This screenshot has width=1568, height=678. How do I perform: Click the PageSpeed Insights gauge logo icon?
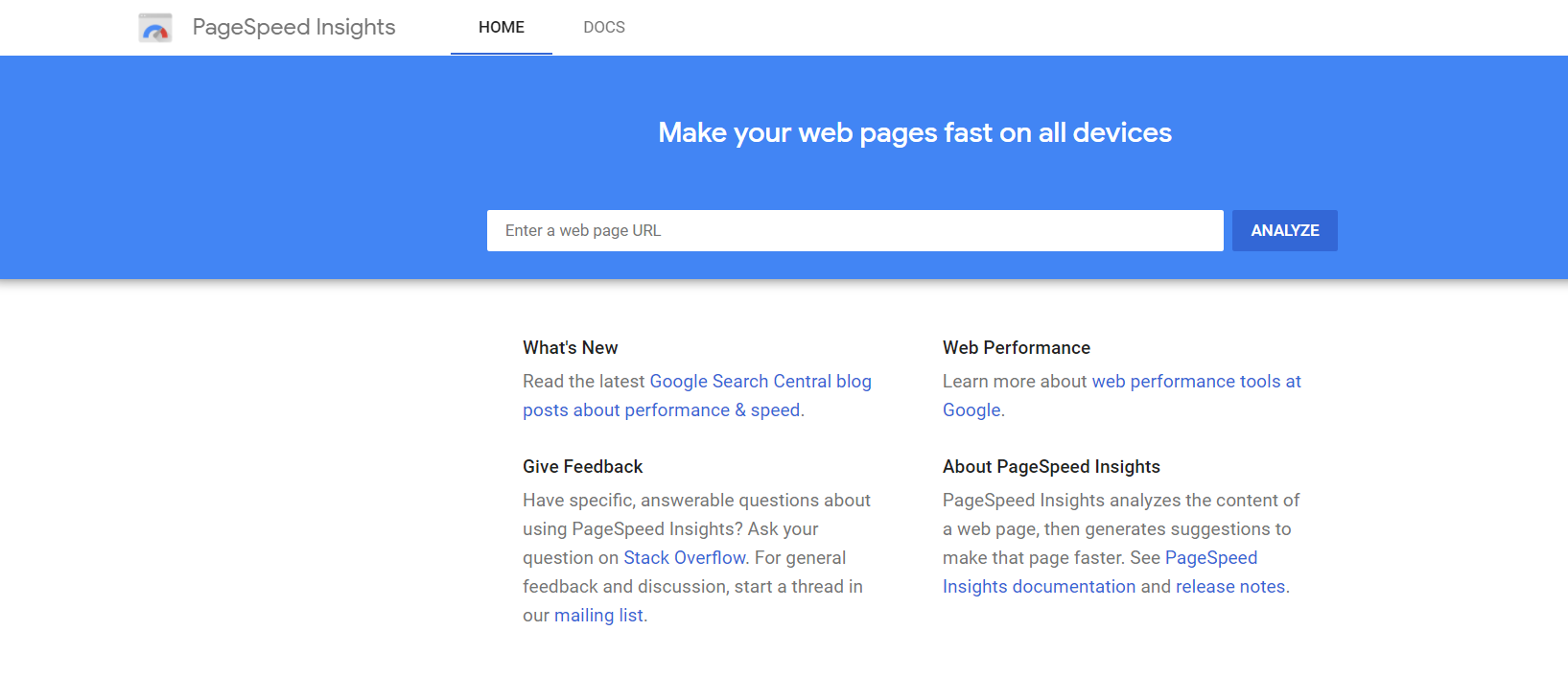click(x=155, y=28)
